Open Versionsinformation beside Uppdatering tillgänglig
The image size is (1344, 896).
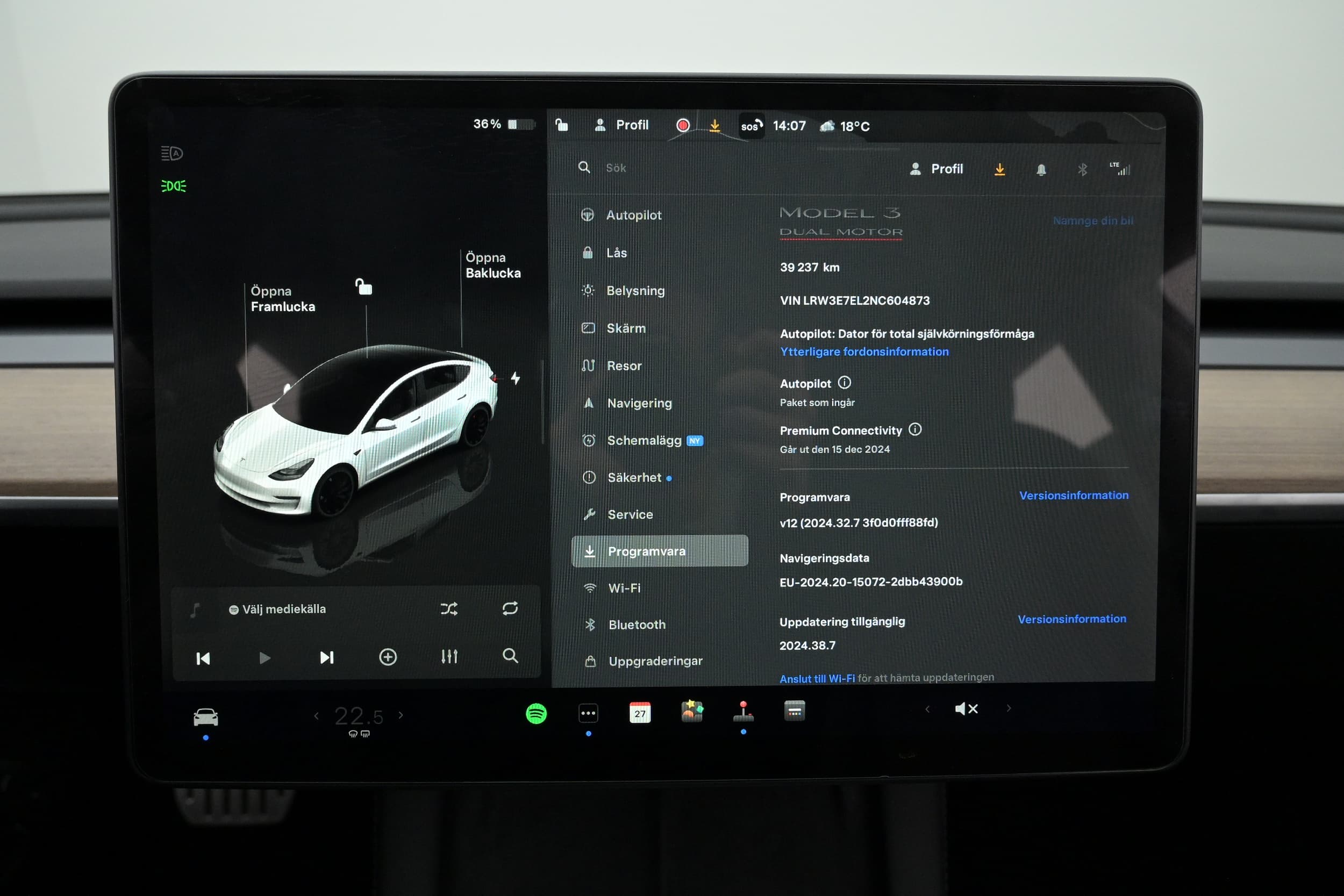click(1071, 619)
